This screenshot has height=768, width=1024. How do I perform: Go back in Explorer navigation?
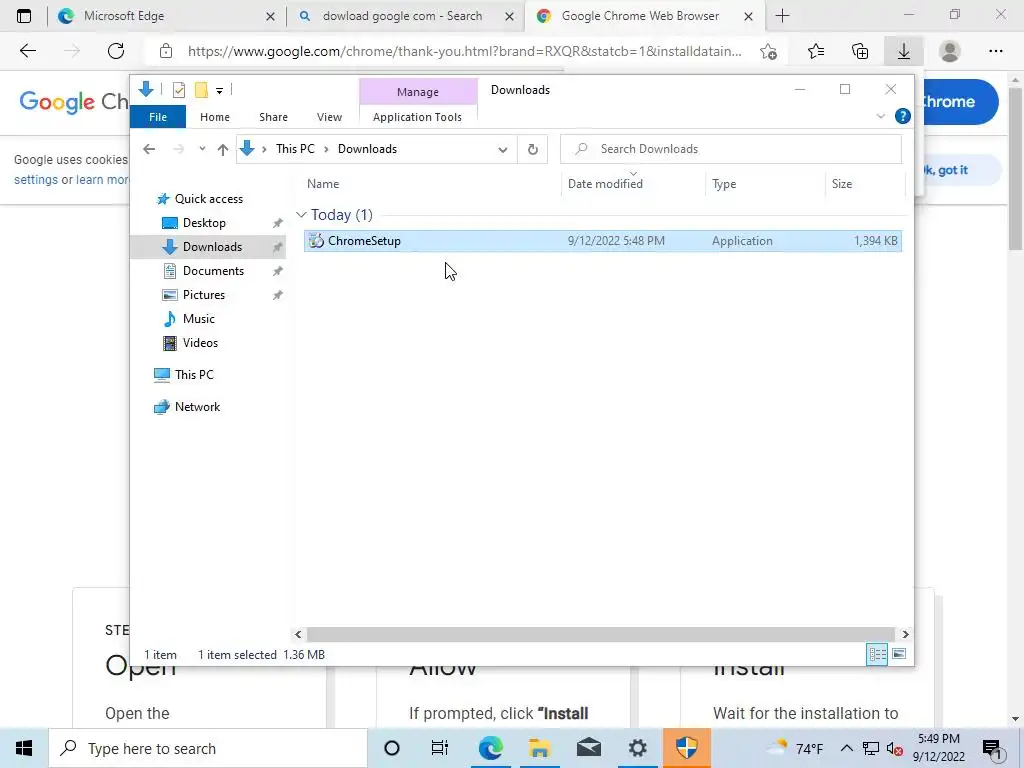[x=149, y=150]
